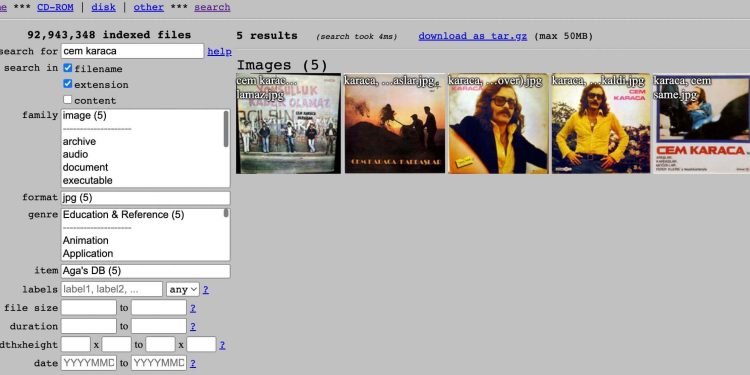Focus the minimum width field
Image resolution: width=750 pixels, height=375 pixels.
click(76, 344)
